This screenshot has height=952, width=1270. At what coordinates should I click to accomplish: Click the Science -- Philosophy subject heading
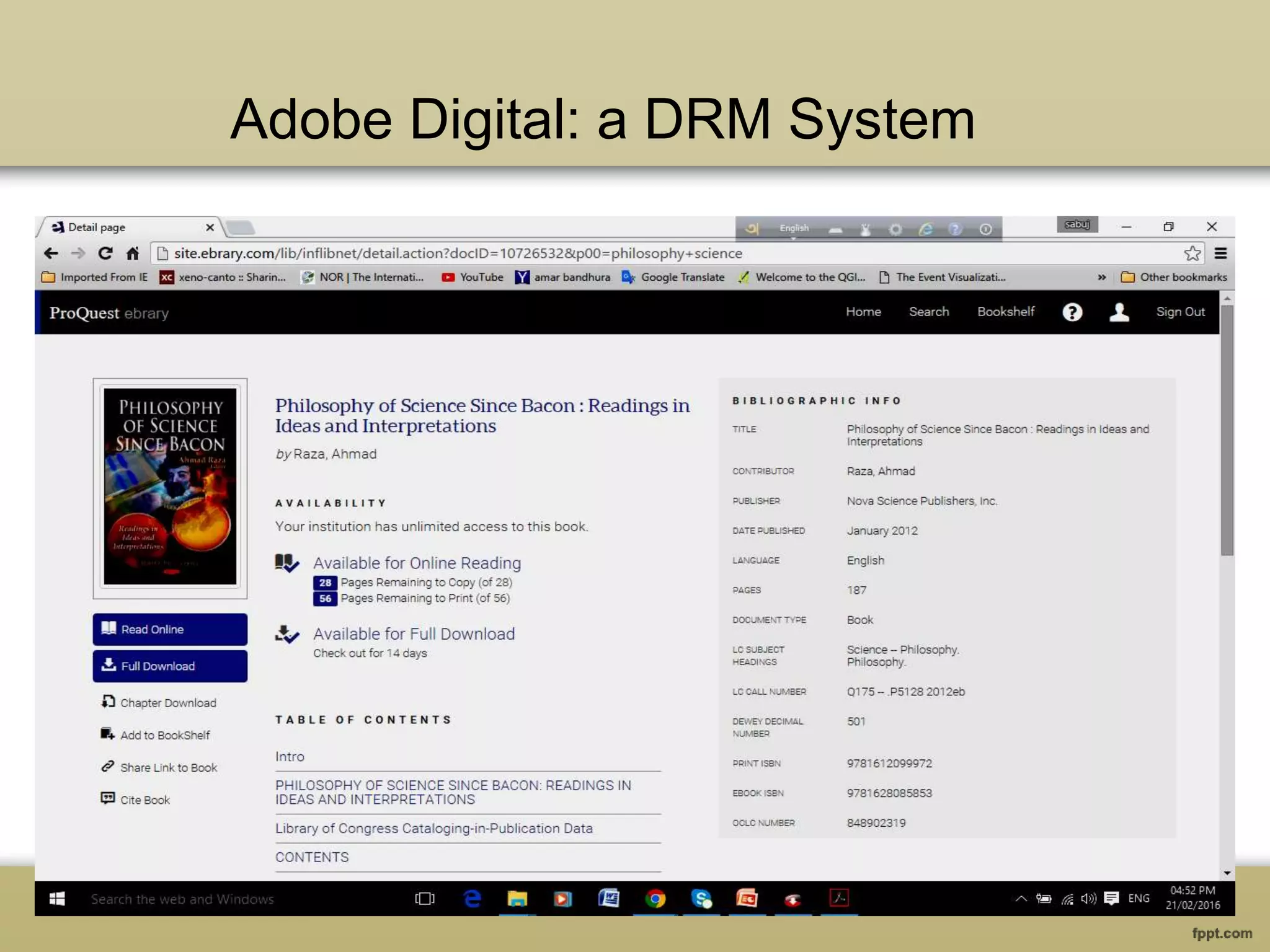tap(903, 650)
